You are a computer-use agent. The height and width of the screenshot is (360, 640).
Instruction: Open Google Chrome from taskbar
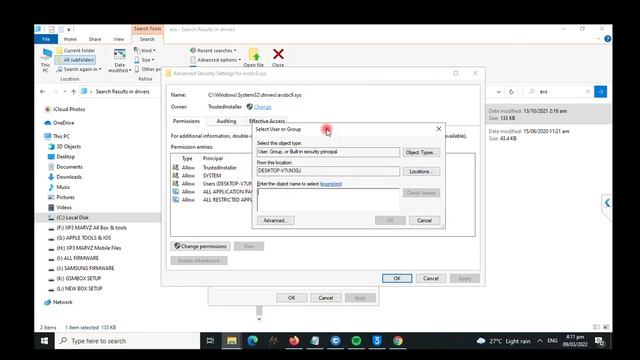point(398,341)
